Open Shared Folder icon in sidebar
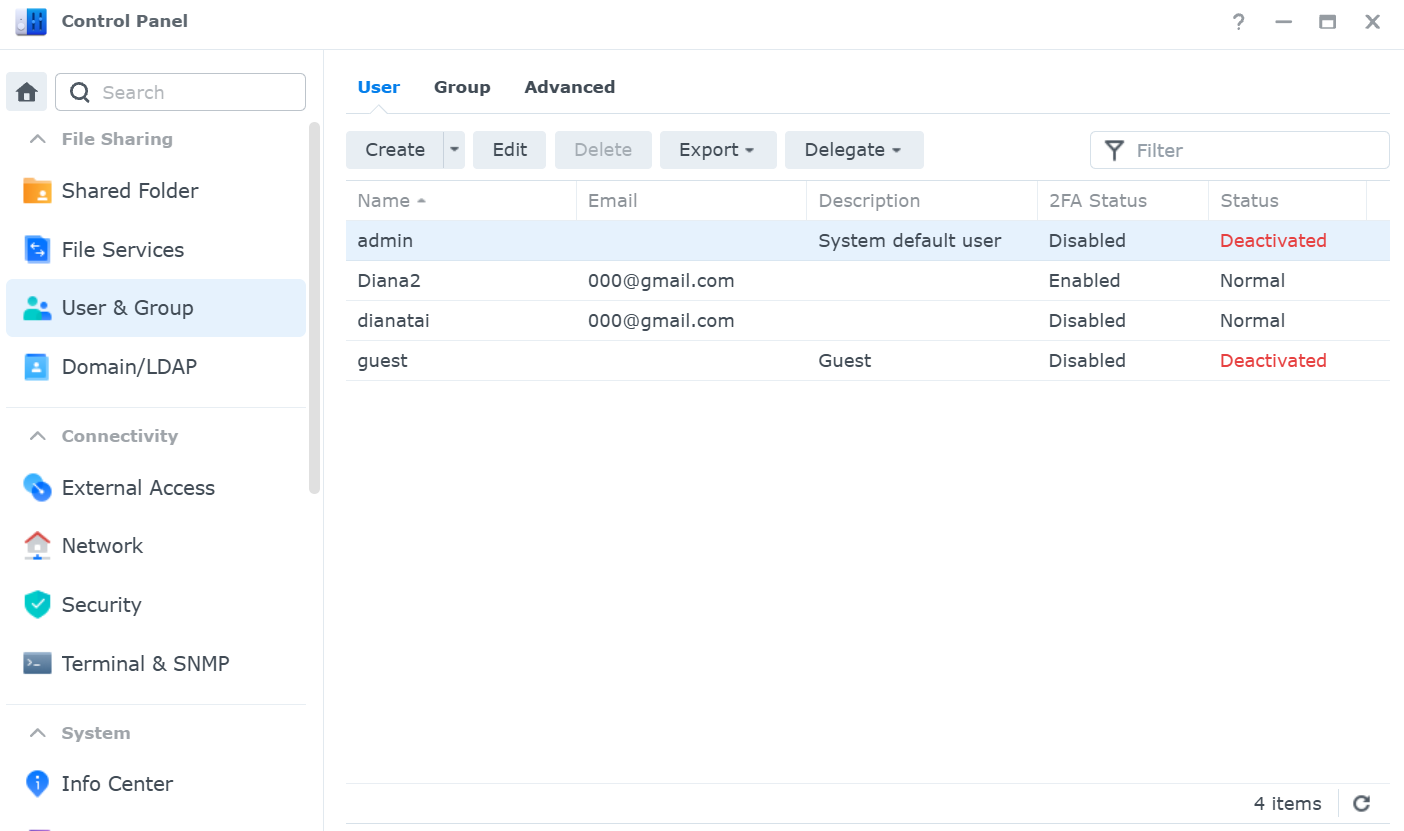This screenshot has height=831, width=1404. 37,191
